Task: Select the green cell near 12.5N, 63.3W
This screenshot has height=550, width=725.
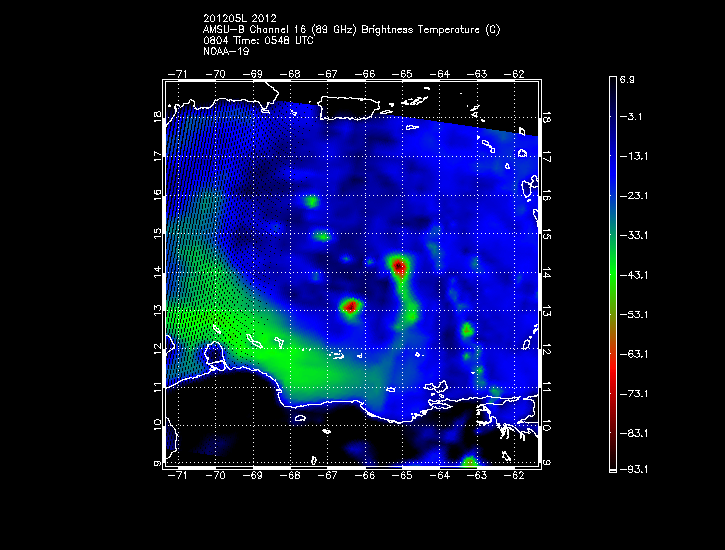Action: pyautogui.click(x=467, y=329)
